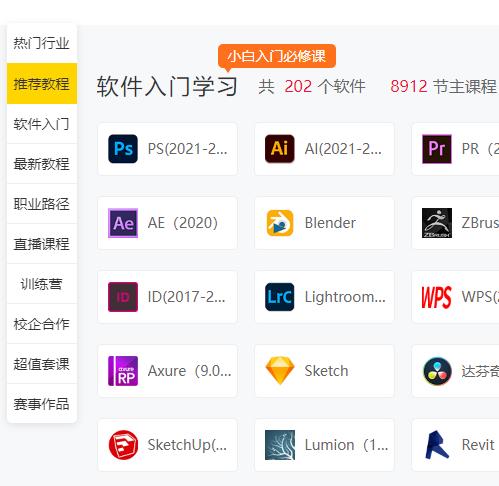Open 校企合作 sidebar entry
This screenshot has width=499, height=486.
[x=42, y=324]
